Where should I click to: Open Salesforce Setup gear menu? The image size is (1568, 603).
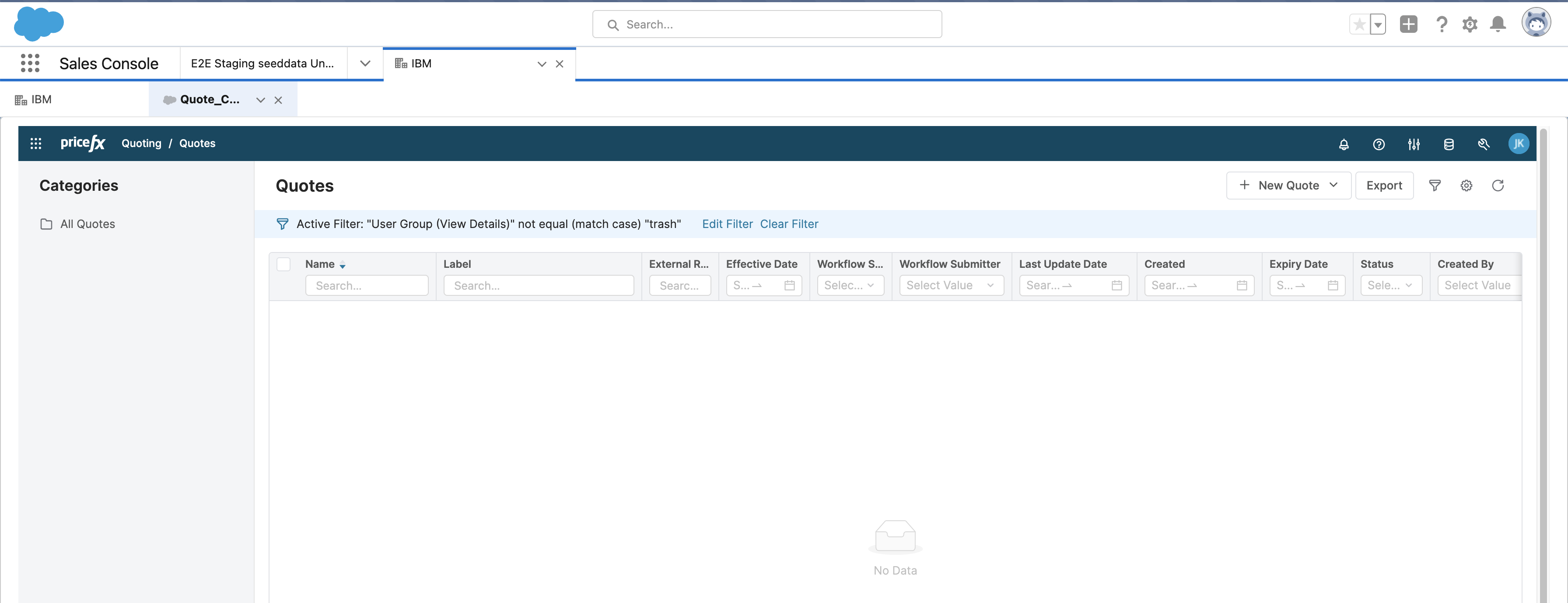coord(1470,25)
